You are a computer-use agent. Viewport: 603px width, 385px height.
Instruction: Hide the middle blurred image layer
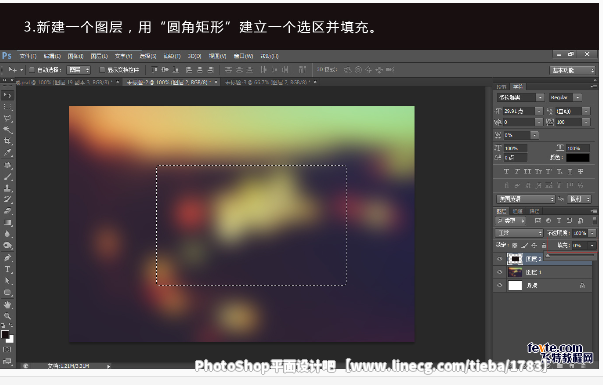pos(500,272)
